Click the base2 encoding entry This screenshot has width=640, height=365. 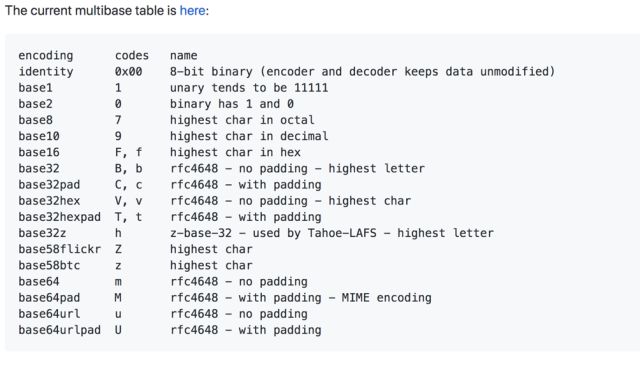click(36, 104)
